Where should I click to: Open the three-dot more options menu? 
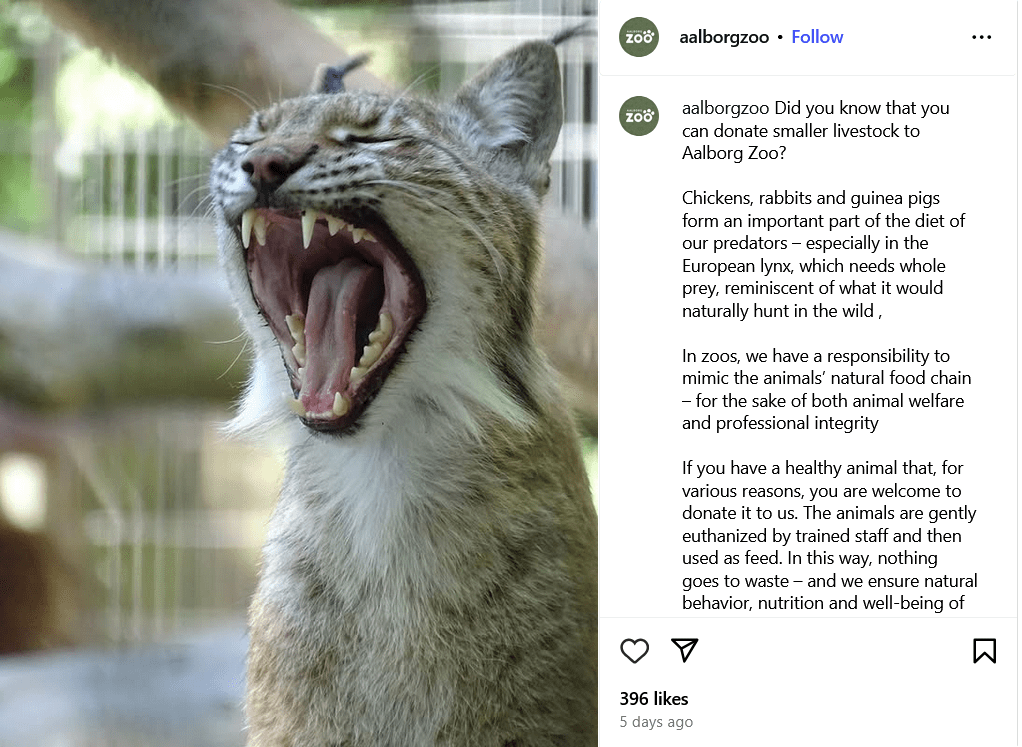(982, 37)
